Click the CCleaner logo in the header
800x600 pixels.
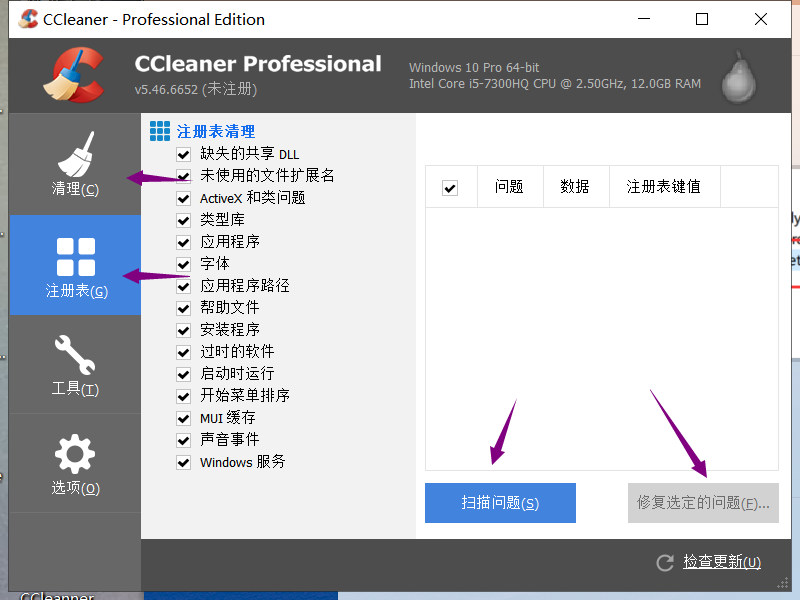75,75
